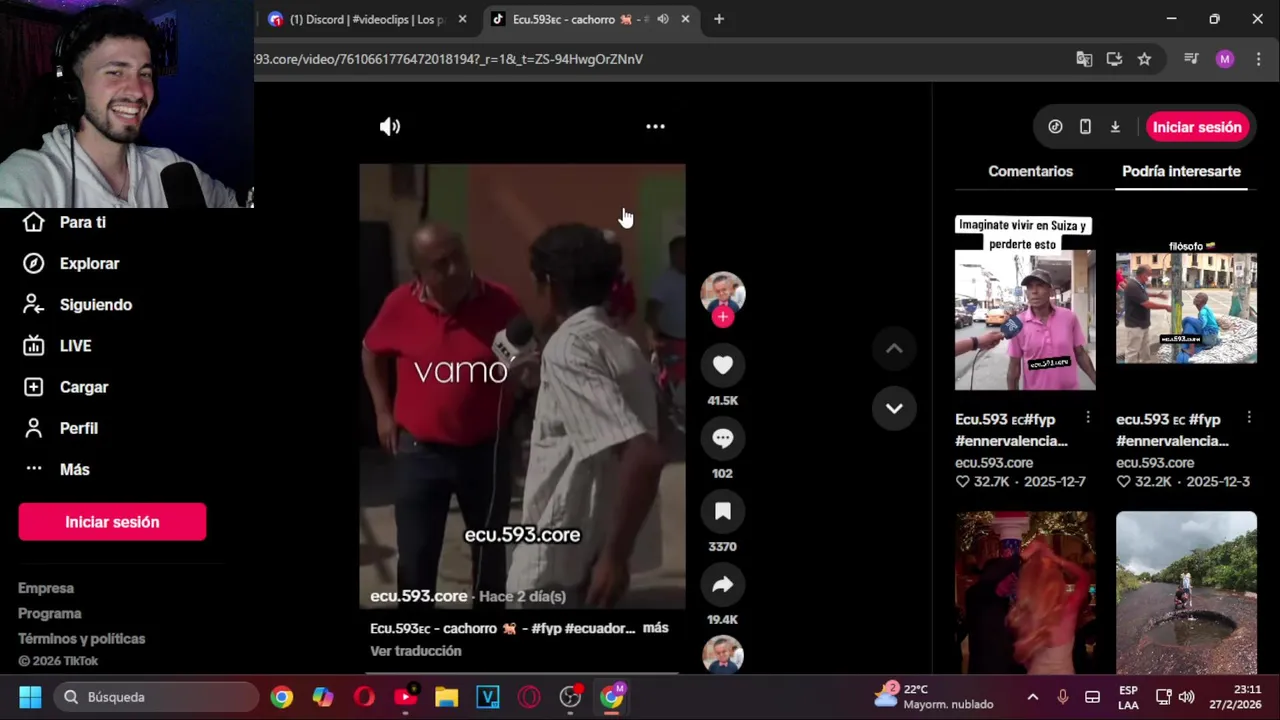Expand the Programa footer section

(x=50, y=613)
